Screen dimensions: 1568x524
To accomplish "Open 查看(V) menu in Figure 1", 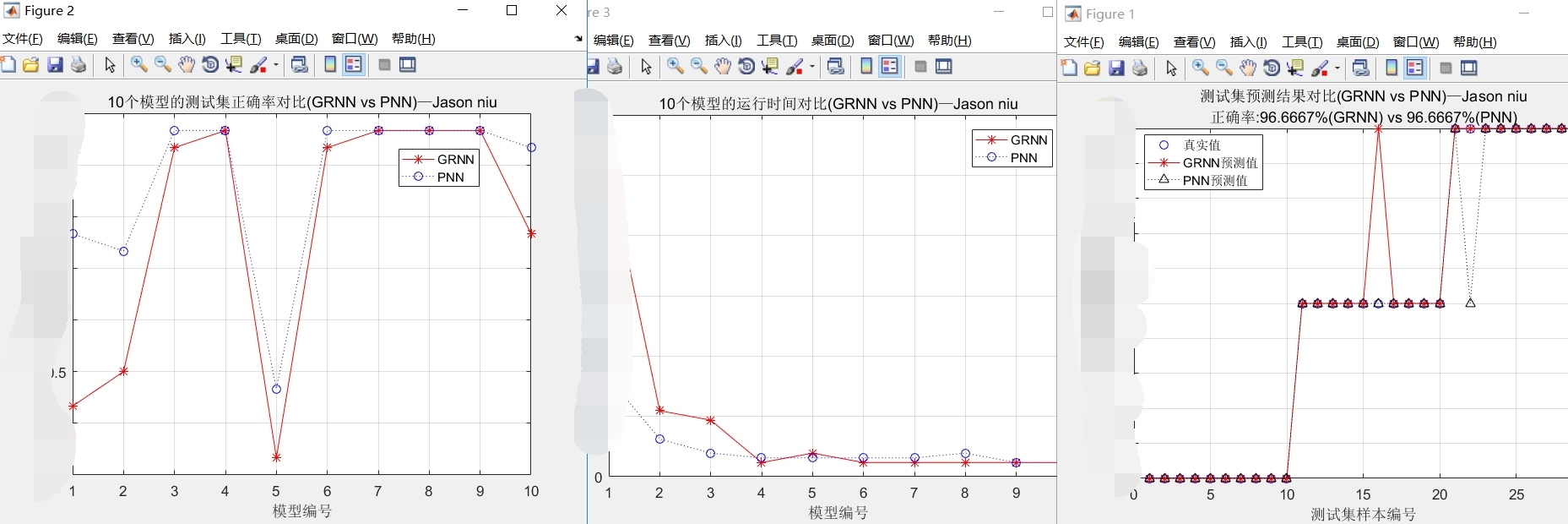I will point(1195,42).
